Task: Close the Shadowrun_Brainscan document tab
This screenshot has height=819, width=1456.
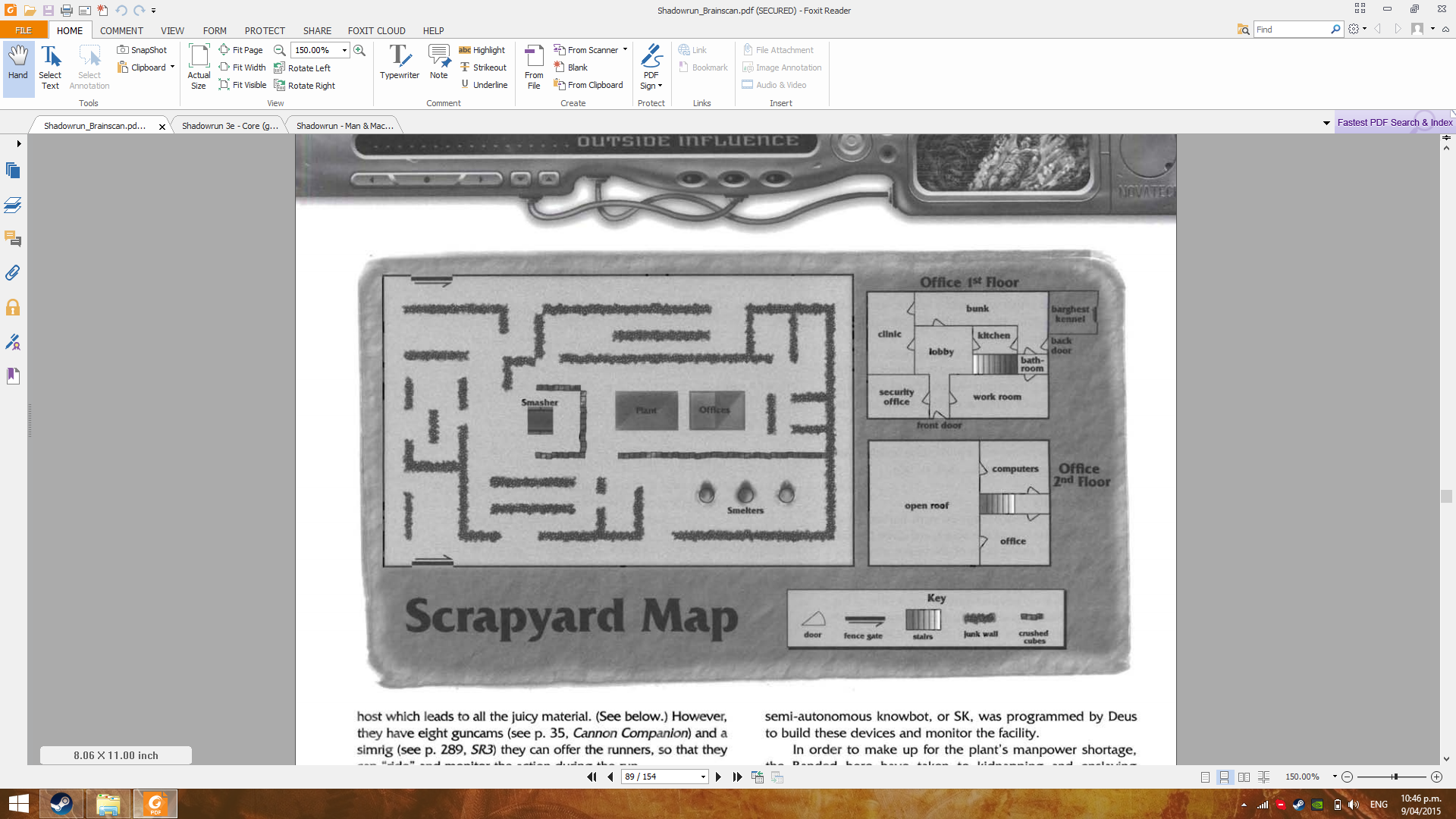Action: pos(162,127)
